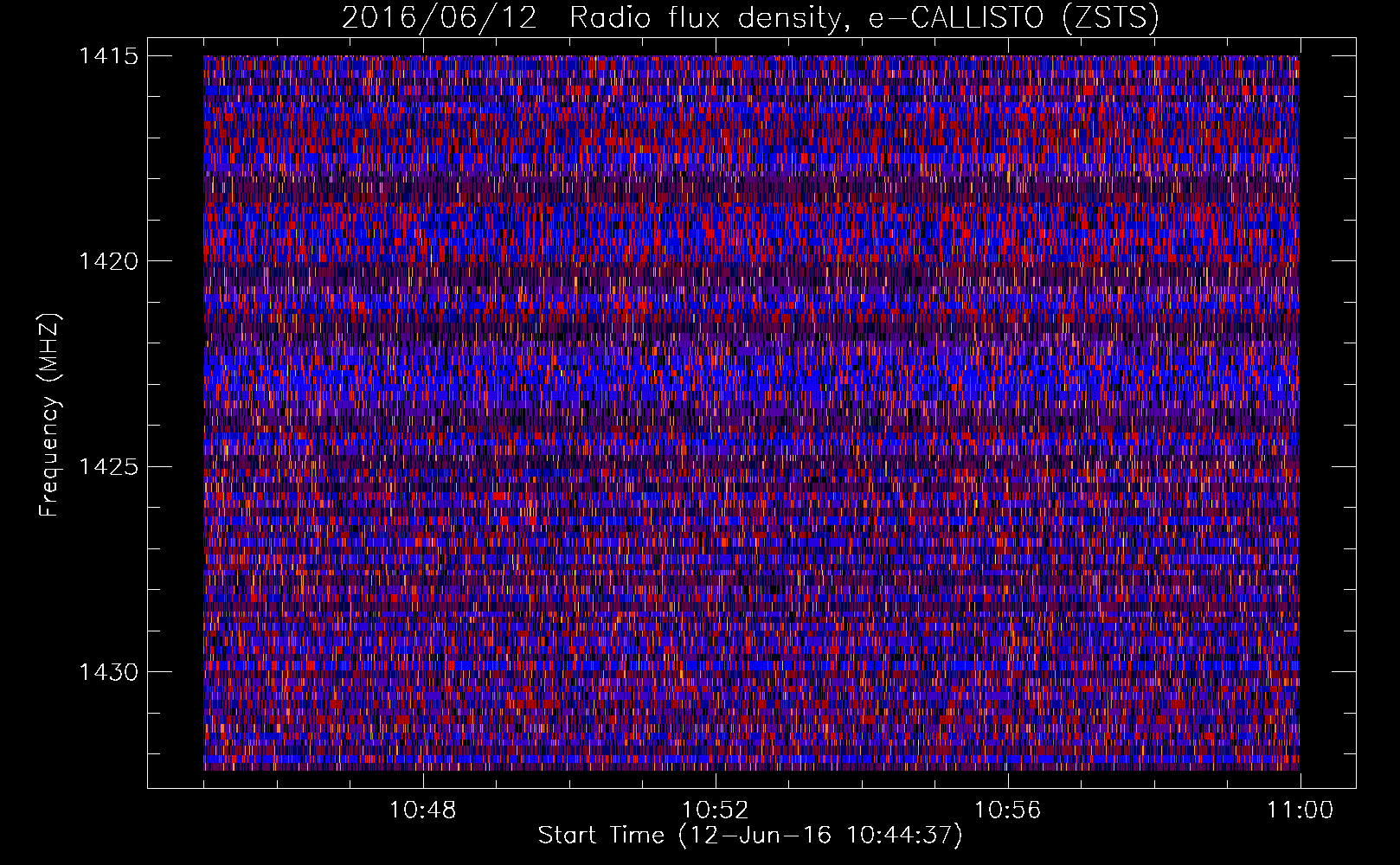Click the 10:52 time tick label
The height and width of the screenshot is (865, 1400).
pos(716,811)
